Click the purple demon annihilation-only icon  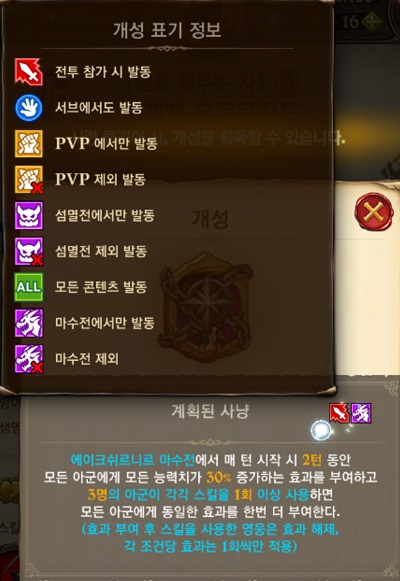(x=29, y=215)
